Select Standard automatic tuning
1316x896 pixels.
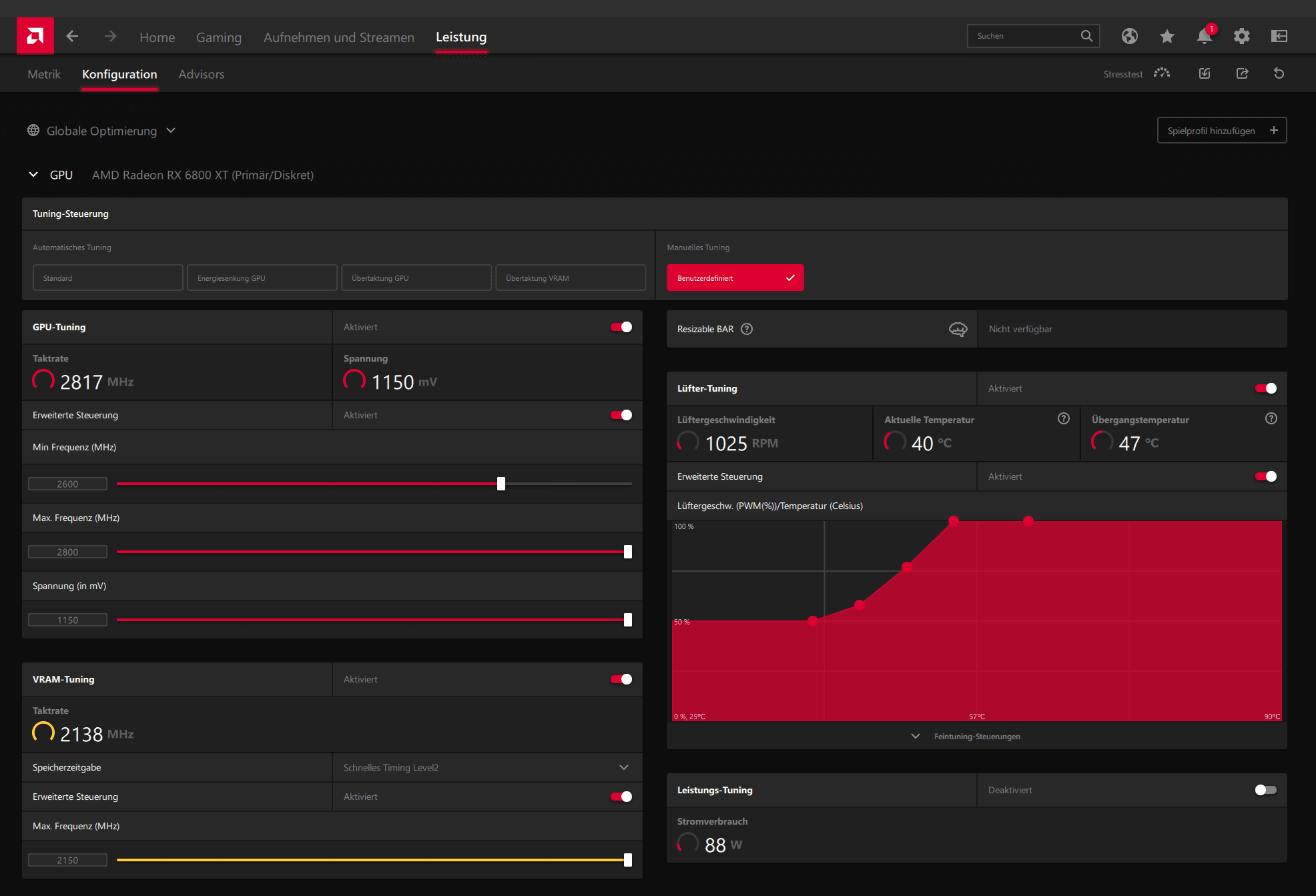point(108,278)
